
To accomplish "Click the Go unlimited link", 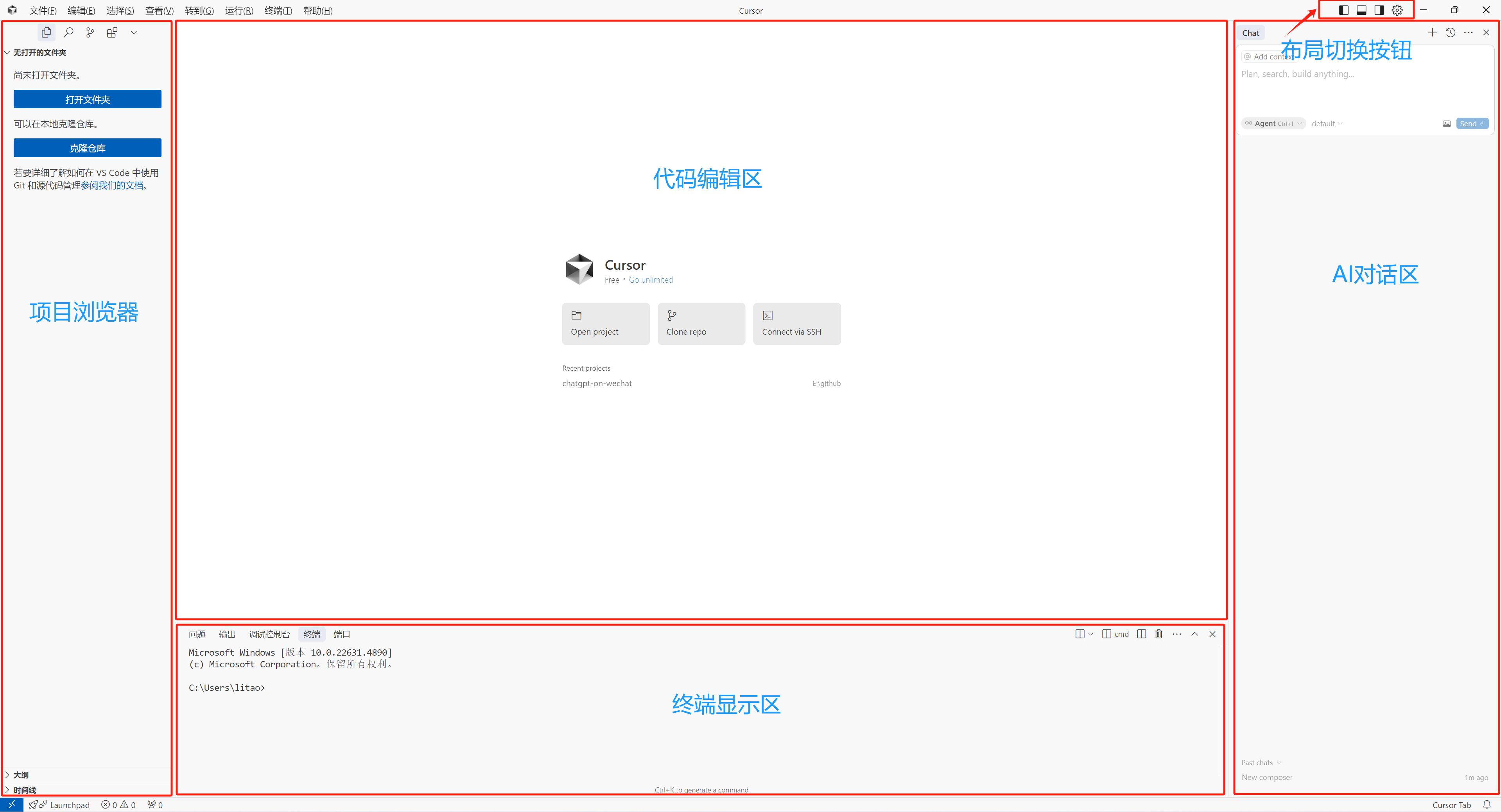I will click(650, 280).
